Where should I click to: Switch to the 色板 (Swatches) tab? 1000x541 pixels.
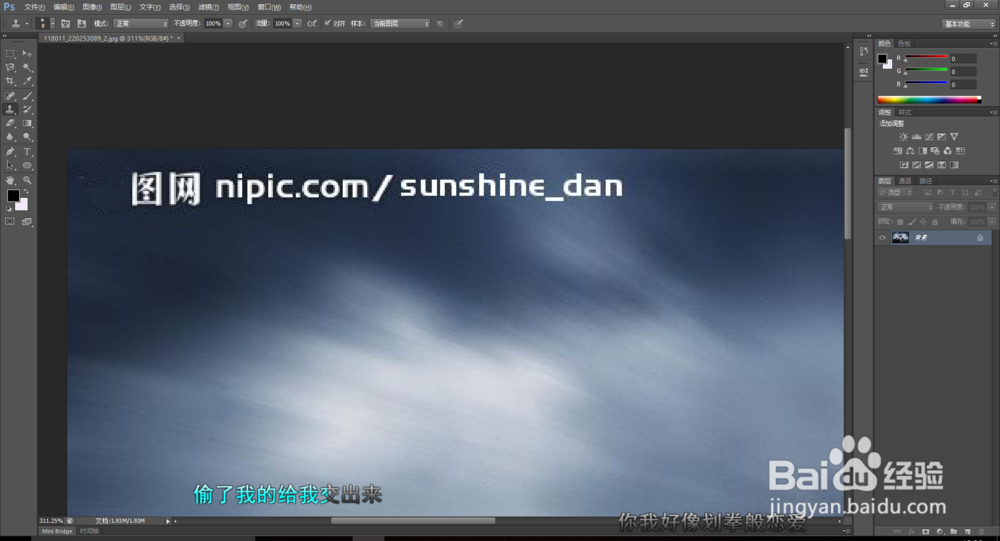[904, 43]
